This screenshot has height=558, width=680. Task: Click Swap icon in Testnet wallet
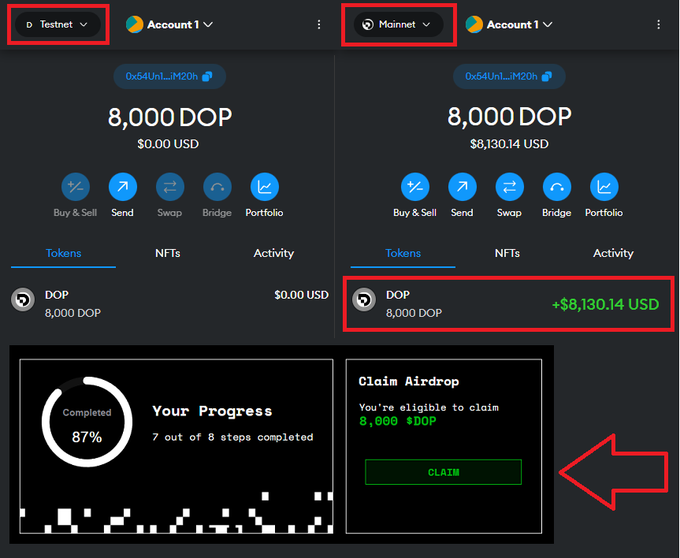click(170, 187)
